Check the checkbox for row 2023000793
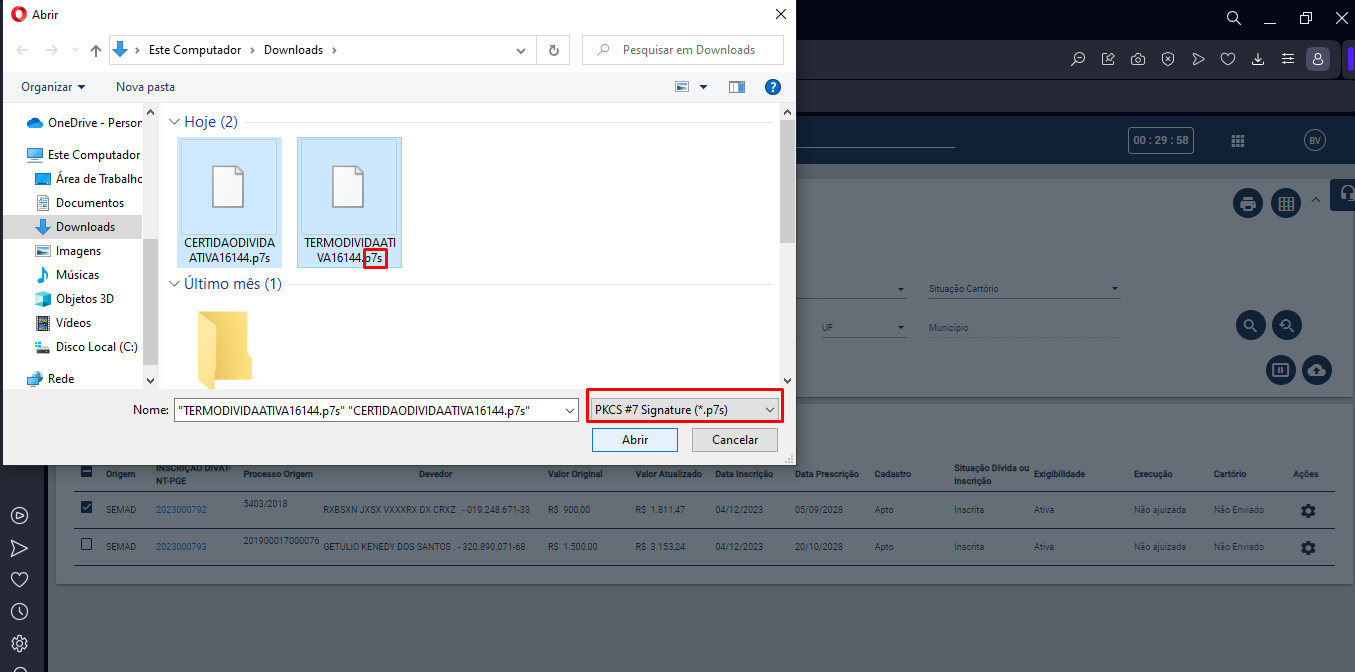The height and width of the screenshot is (672, 1355). click(x=86, y=544)
